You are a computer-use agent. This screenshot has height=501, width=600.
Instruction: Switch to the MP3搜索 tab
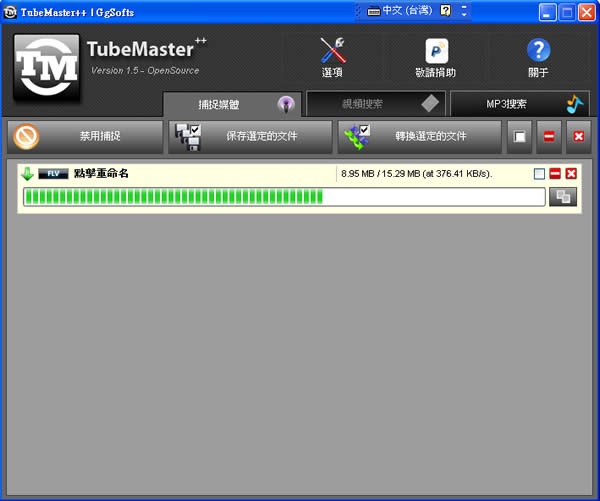[520, 104]
